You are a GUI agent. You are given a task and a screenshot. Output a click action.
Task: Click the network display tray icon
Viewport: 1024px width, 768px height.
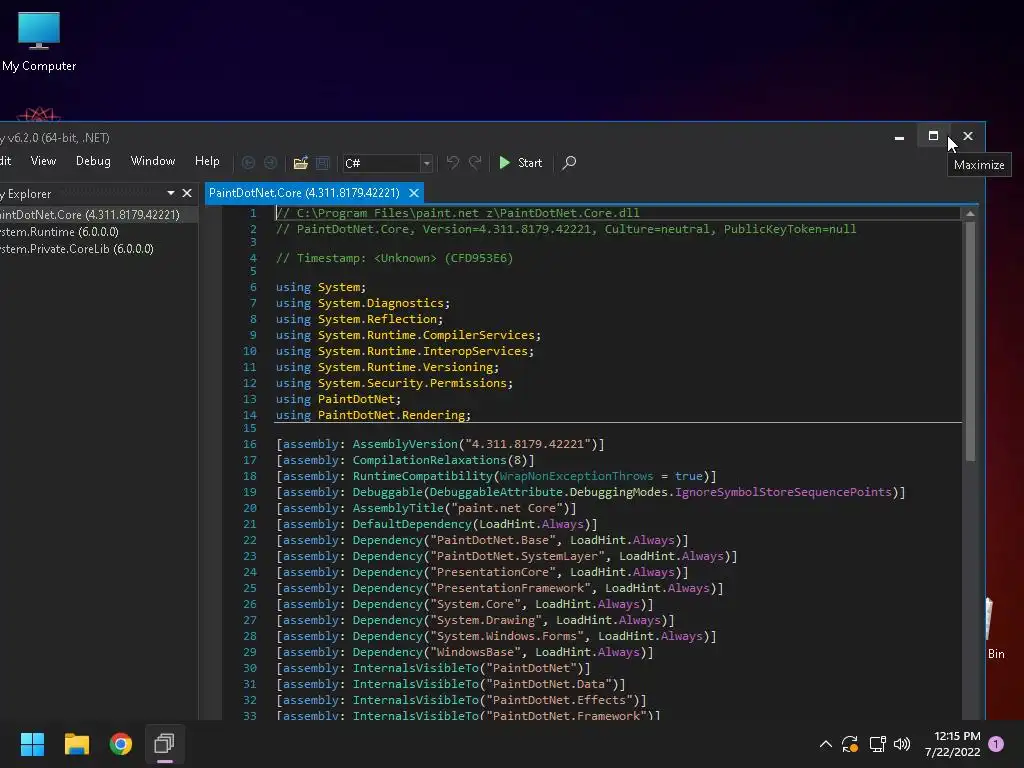877,744
